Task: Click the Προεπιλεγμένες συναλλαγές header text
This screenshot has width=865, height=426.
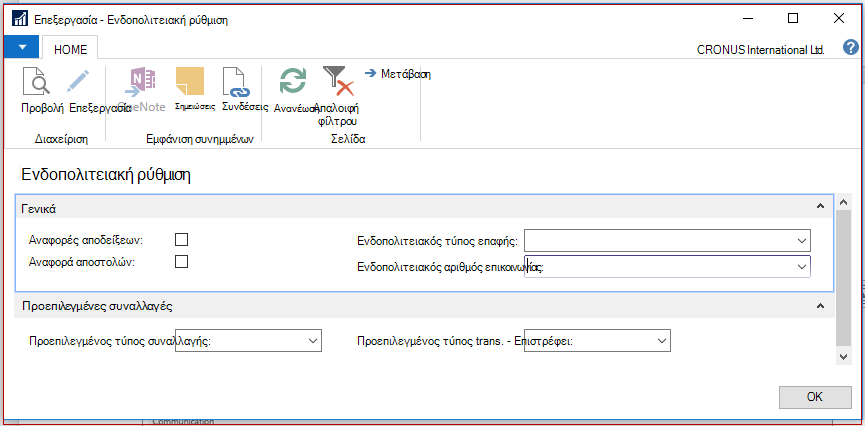Action: [x=97, y=306]
